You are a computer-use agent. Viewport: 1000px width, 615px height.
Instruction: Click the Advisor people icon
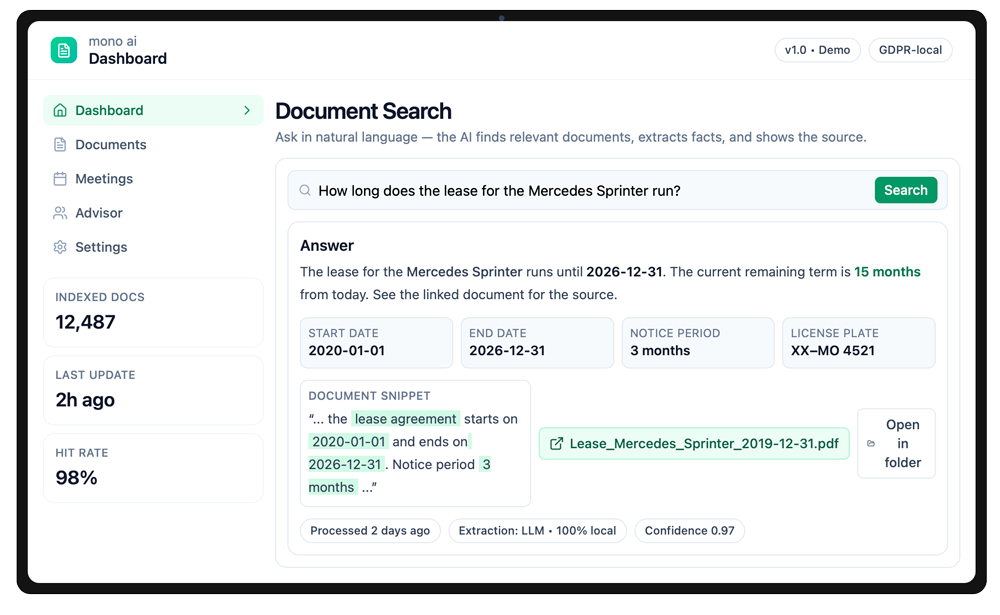(x=60, y=213)
